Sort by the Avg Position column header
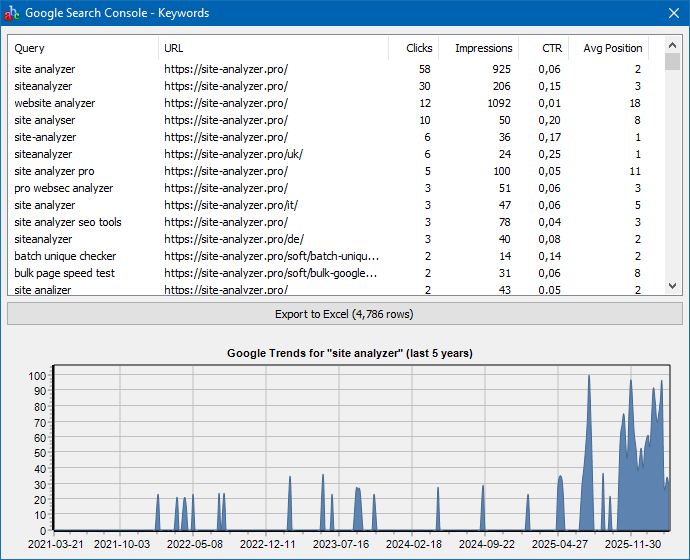Image resolution: width=690 pixels, height=560 pixels. [609, 48]
